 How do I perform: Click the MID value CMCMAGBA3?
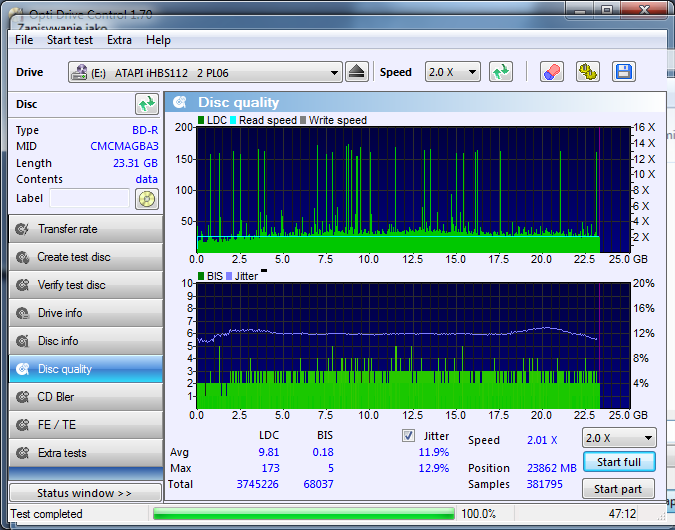(x=124, y=146)
